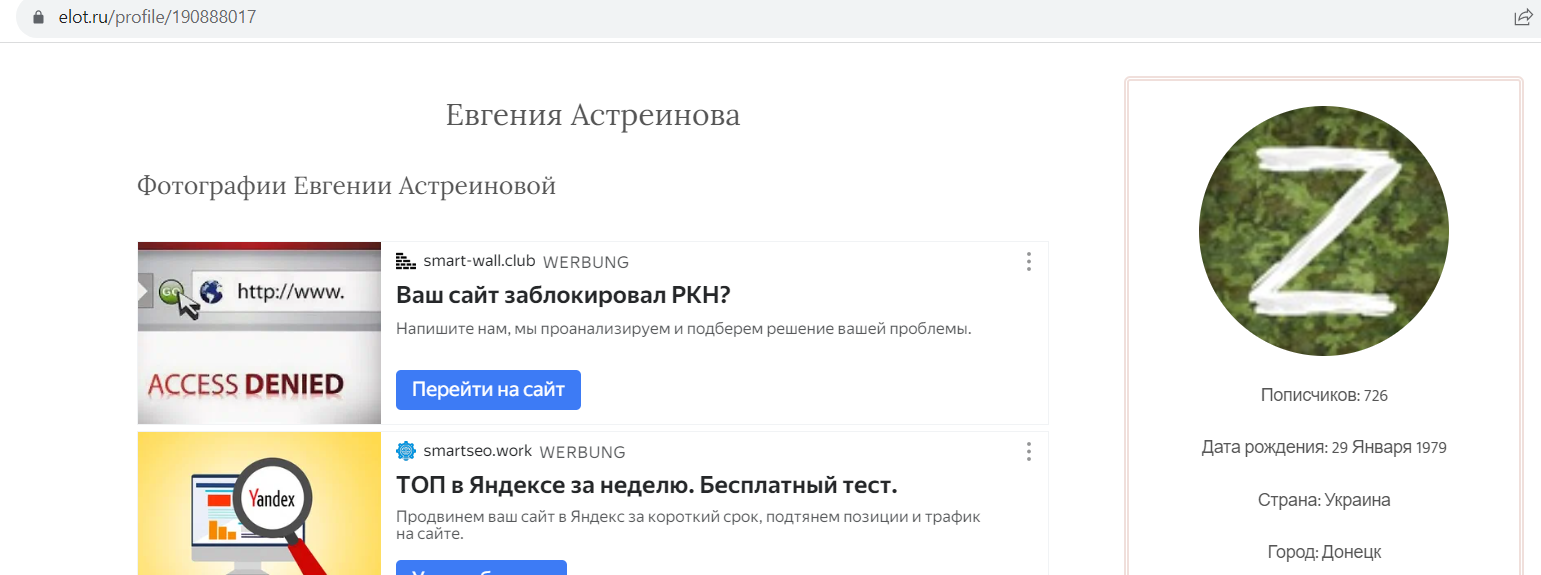Click the smartseo.work gear favicon
The image size is (1541, 575).
pos(406,451)
